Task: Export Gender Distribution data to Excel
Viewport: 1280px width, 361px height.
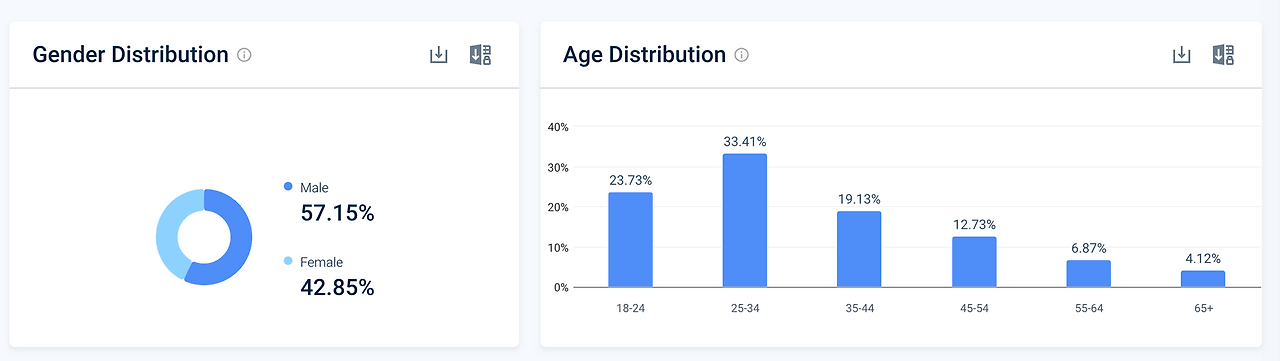Action: (x=481, y=55)
